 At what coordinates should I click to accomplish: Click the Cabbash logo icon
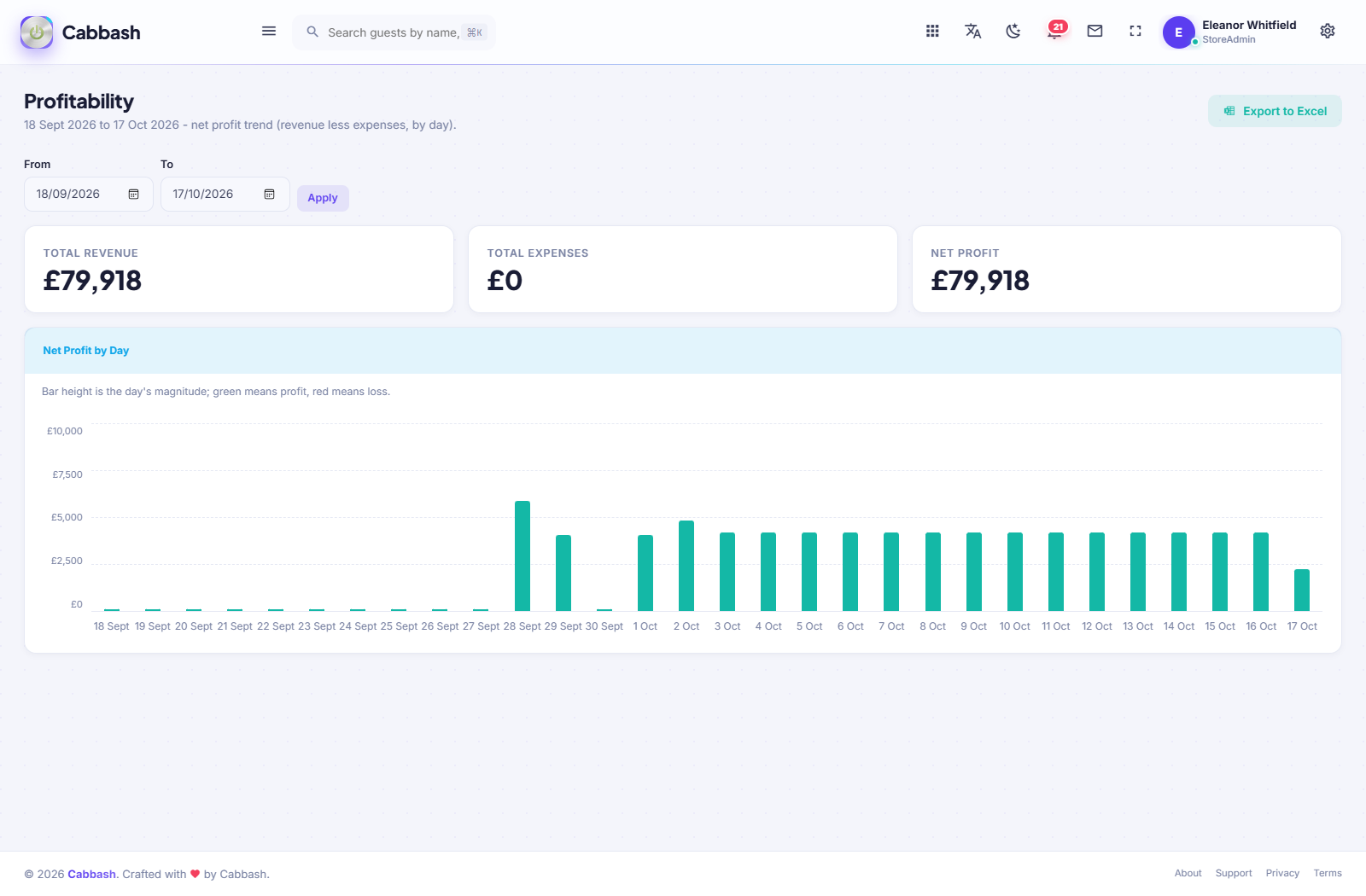[37, 32]
